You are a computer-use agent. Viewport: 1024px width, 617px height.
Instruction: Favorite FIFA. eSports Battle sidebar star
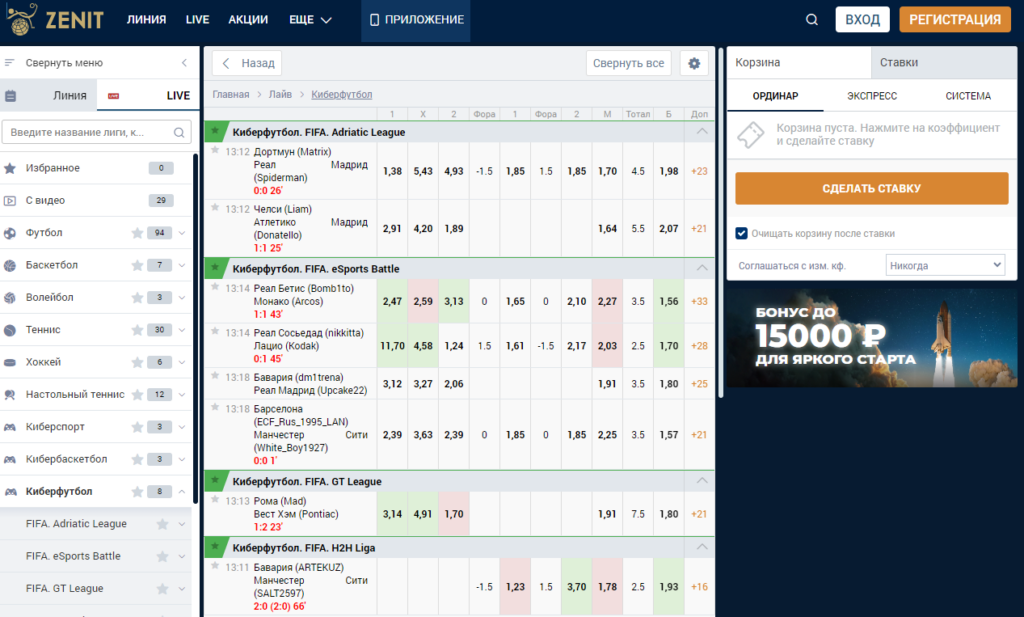coord(163,556)
